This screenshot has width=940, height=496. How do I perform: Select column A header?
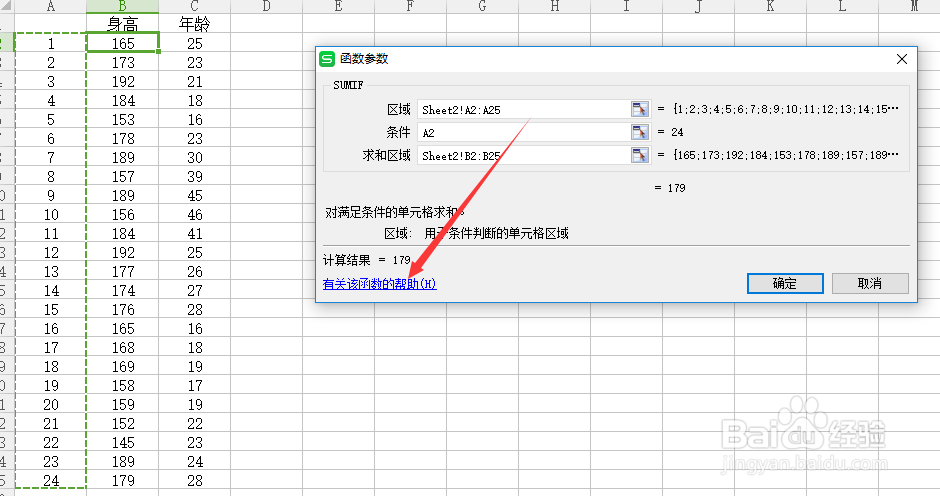[50, 6]
